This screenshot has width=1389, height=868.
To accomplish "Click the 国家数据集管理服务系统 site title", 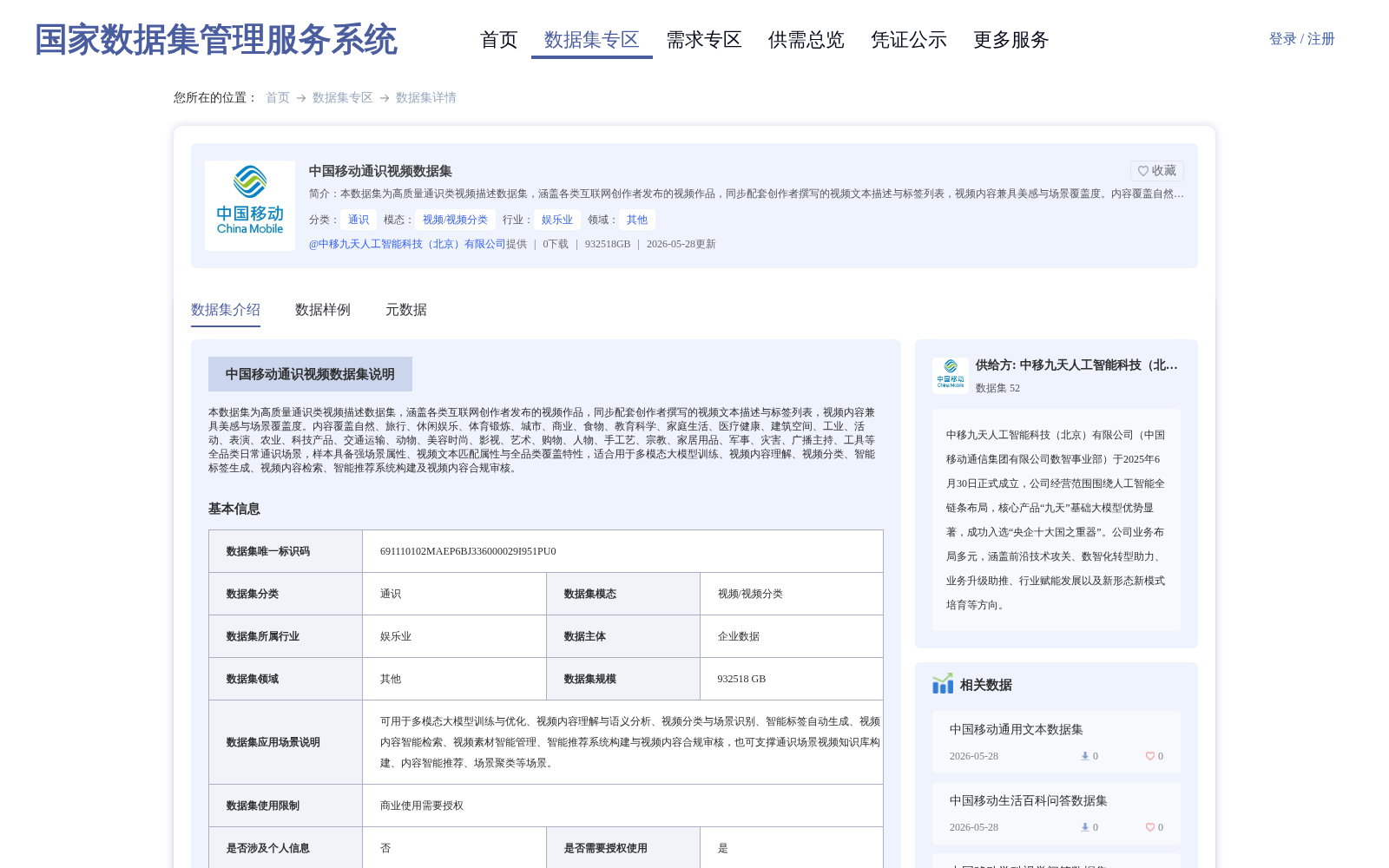I will (216, 40).
